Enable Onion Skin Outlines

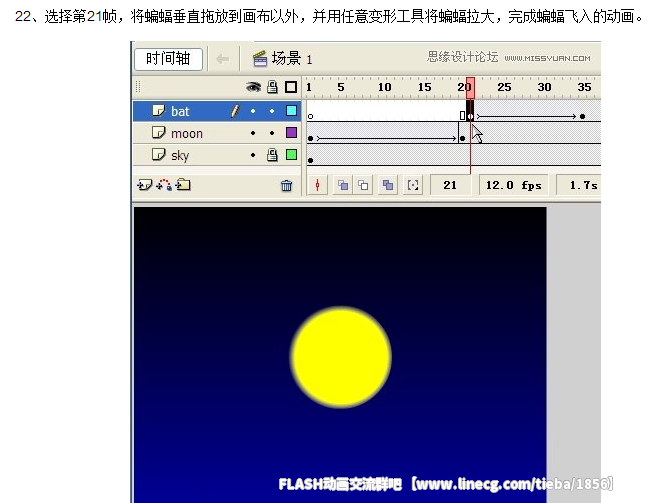pyautogui.click(x=363, y=185)
